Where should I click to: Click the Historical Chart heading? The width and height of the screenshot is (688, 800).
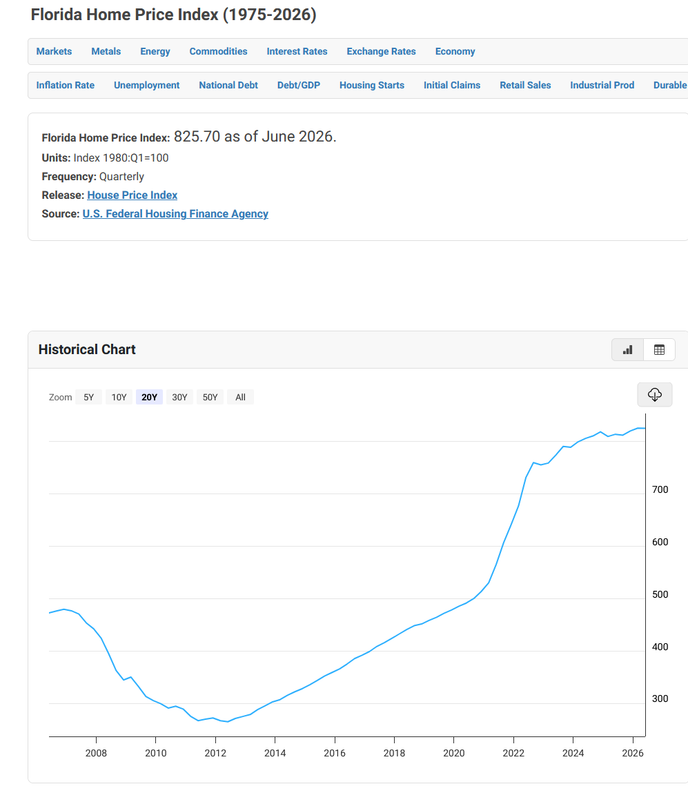pyautogui.click(x=87, y=349)
